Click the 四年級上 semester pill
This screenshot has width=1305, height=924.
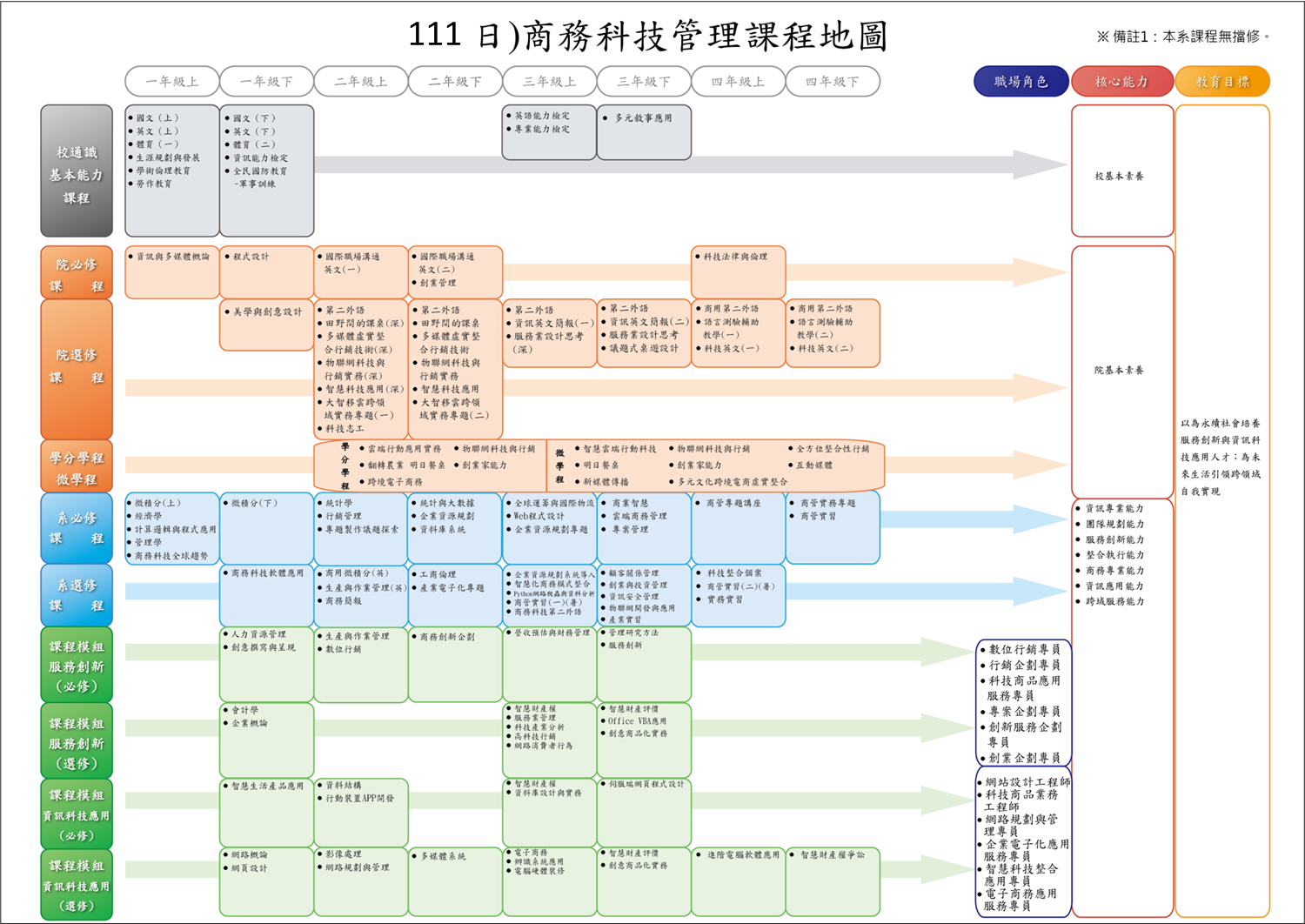(738, 81)
